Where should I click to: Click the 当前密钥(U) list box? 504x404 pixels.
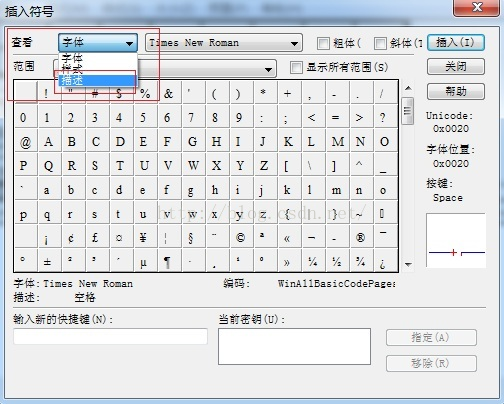(294, 346)
